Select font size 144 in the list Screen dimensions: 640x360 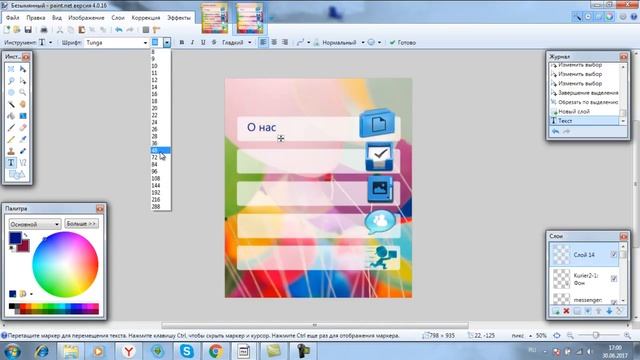(160, 185)
